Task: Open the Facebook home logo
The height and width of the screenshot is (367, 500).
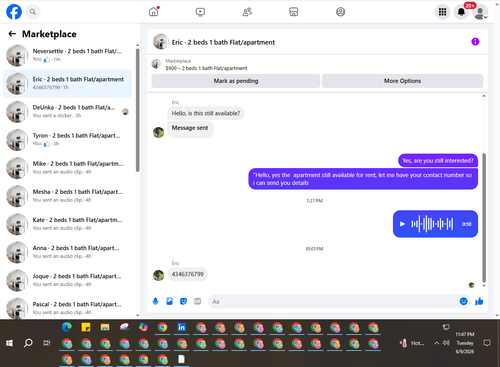Action: pyautogui.click(x=14, y=12)
